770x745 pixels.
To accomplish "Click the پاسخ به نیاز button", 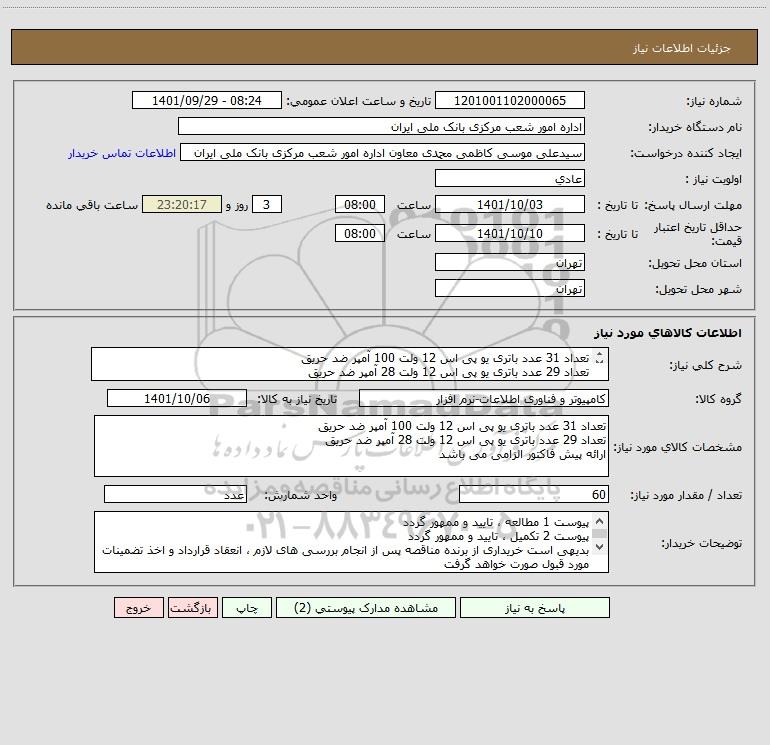I will pyautogui.click(x=535, y=608).
